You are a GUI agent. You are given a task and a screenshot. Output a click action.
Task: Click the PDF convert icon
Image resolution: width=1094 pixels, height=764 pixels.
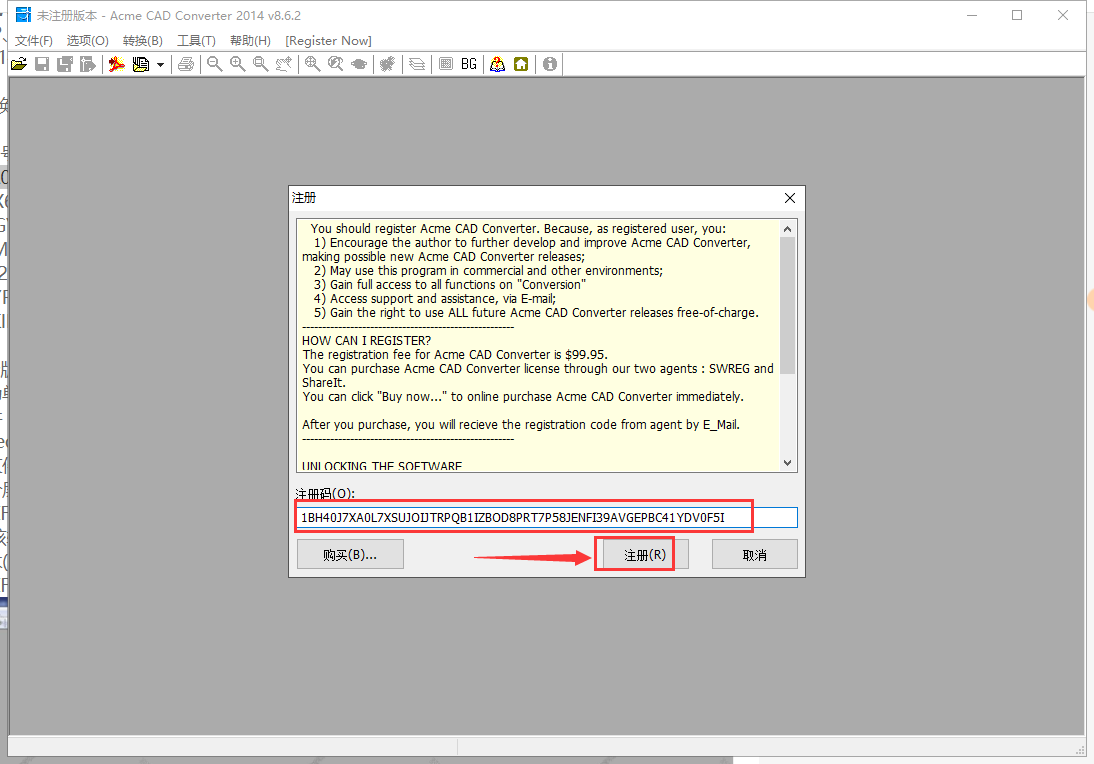pos(117,64)
